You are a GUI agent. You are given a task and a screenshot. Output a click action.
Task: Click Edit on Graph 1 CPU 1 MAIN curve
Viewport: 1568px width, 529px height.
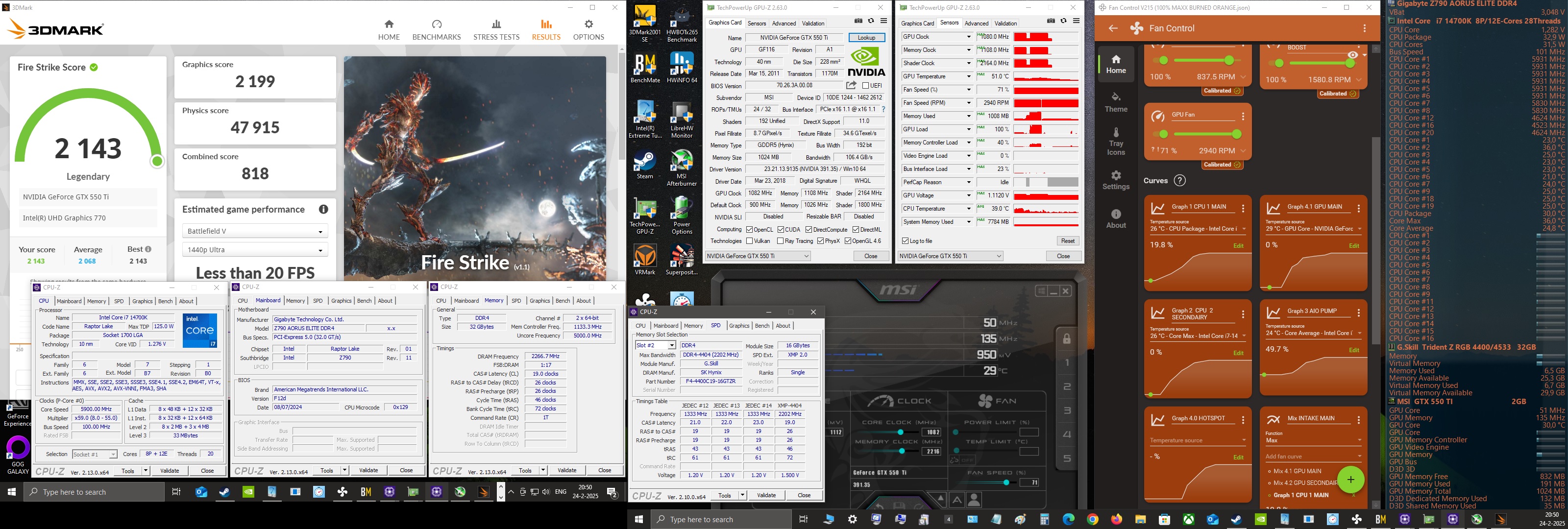1238,246
